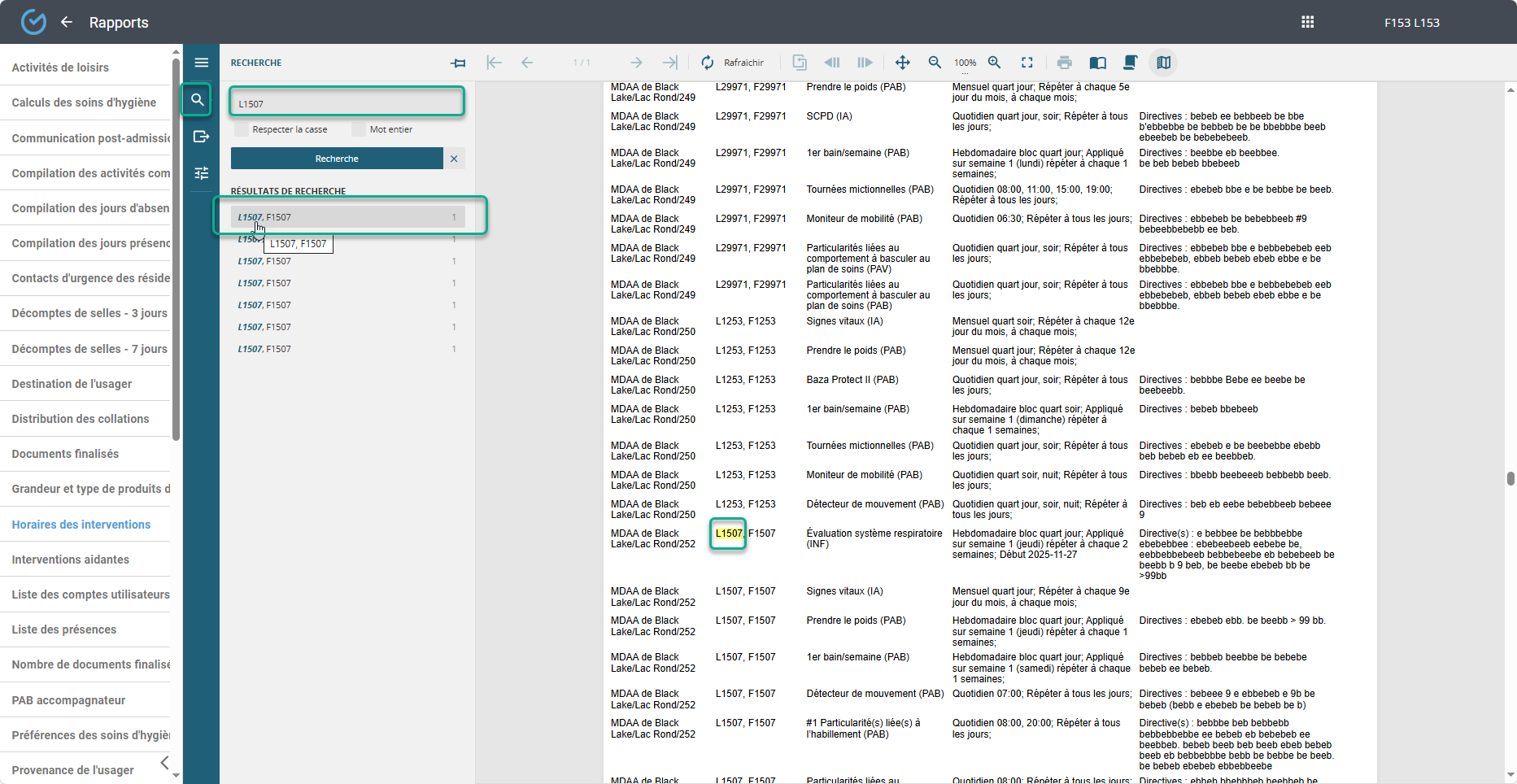Viewport: 1517px width, 784px height.
Task: Zoom in on the report
Action: (994, 63)
